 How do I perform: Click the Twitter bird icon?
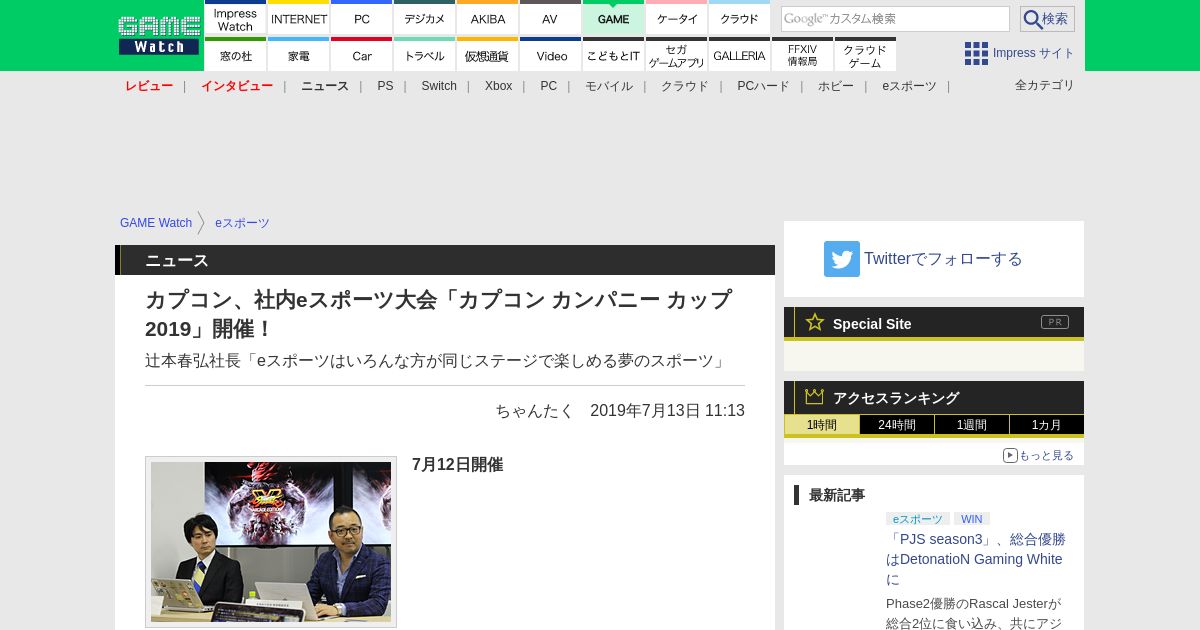point(842,259)
